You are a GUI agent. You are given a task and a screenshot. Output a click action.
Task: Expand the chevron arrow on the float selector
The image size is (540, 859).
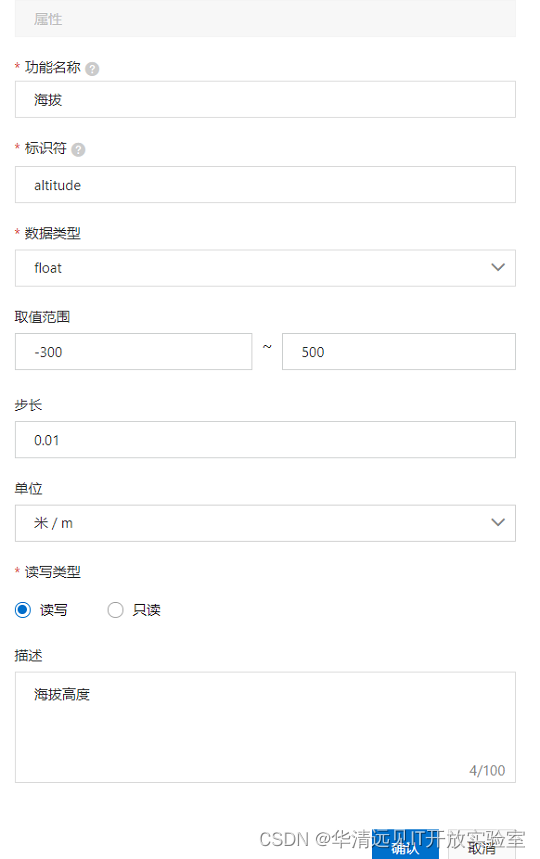pyautogui.click(x=498, y=267)
